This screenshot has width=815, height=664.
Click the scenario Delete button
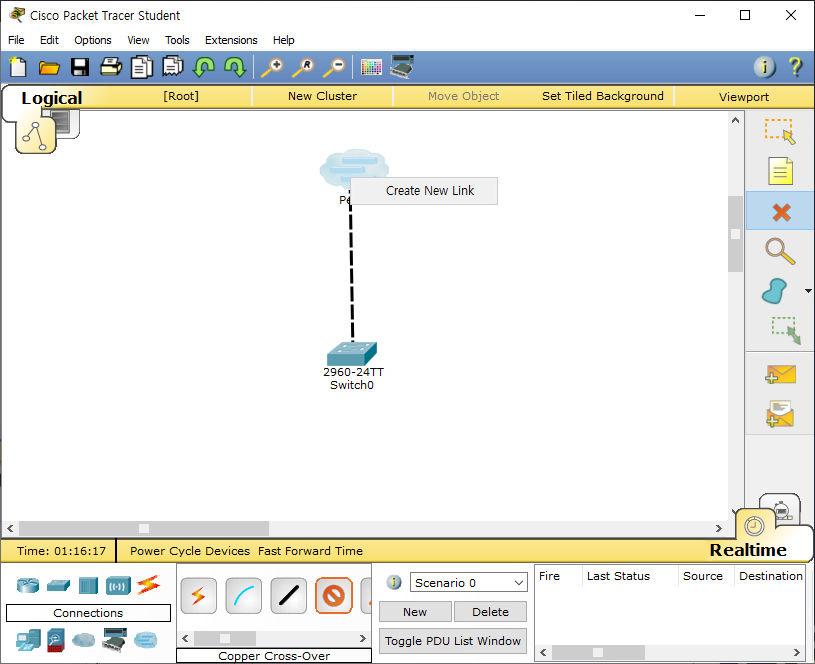[x=490, y=612]
